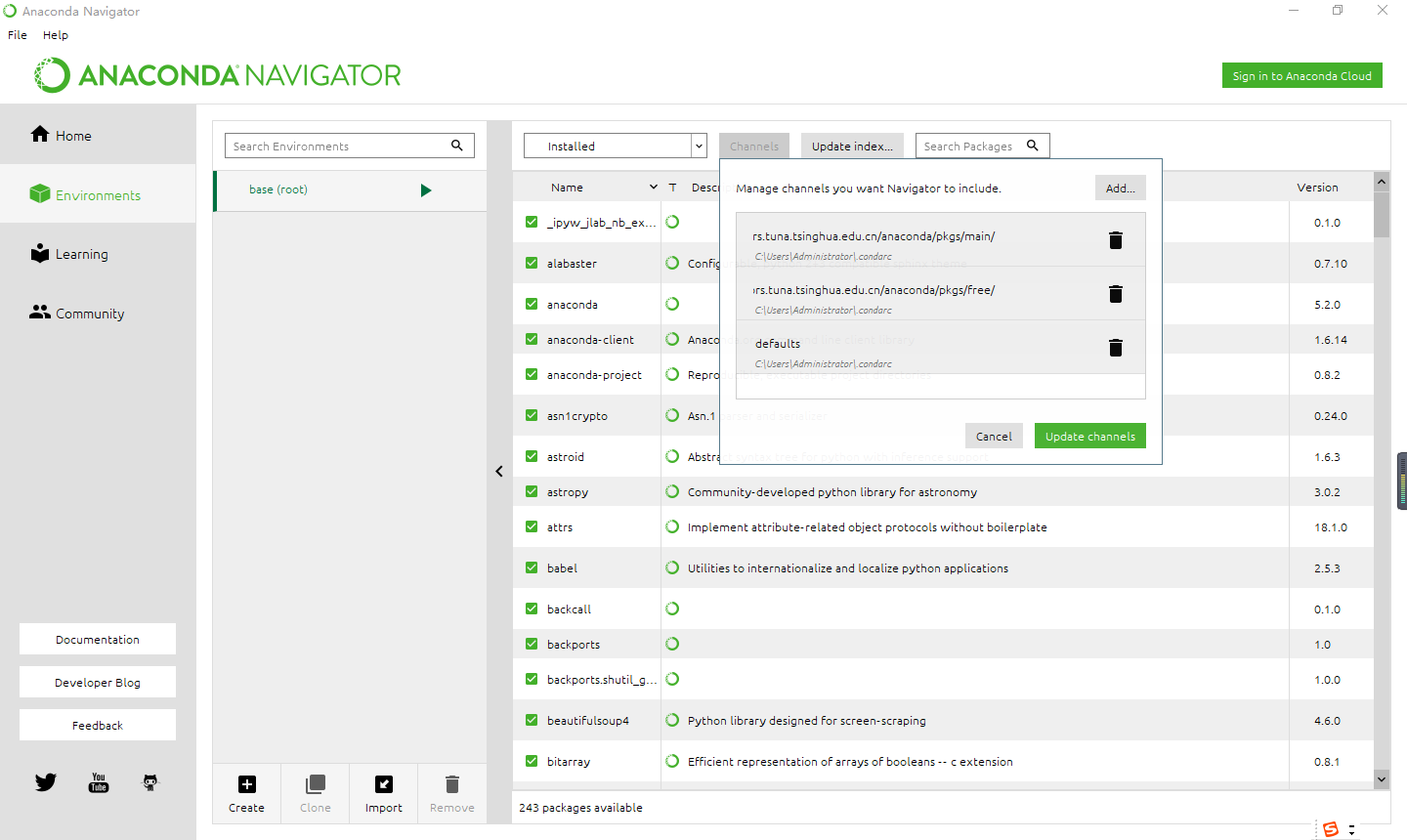
Task: Click the Update index... button
Action: [x=852, y=146]
